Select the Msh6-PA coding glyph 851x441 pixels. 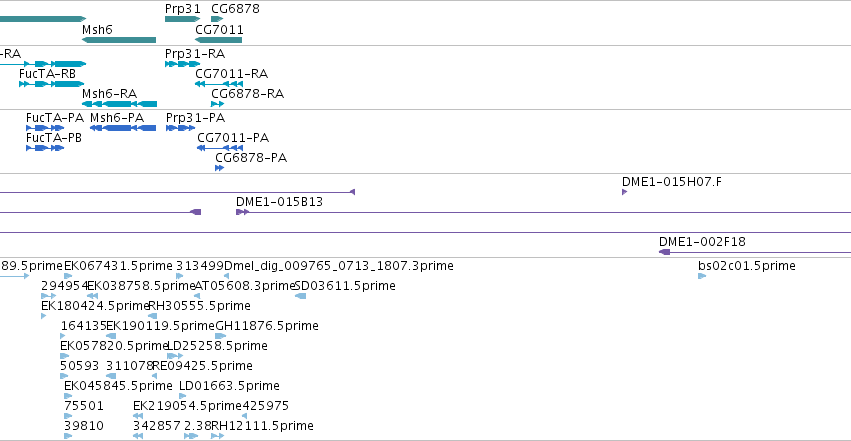tap(123, 128)
